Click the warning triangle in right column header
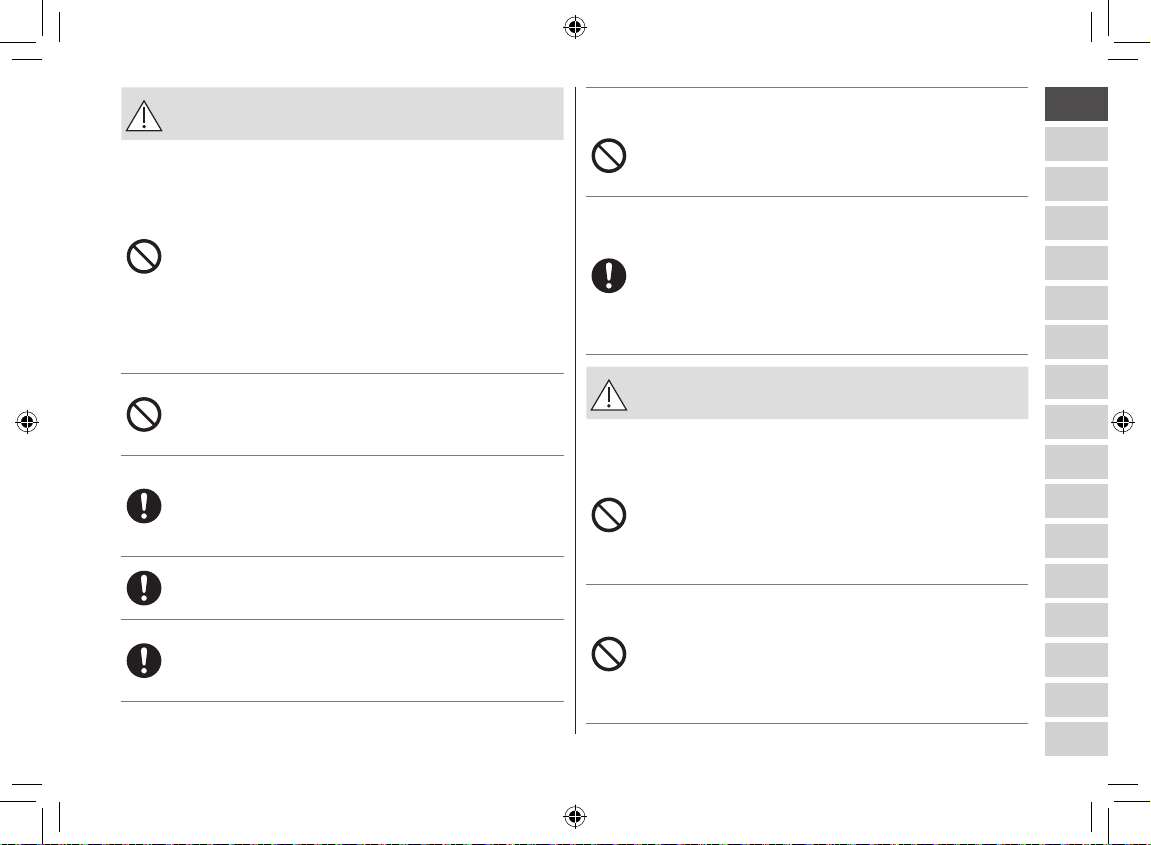The image size is (1151, 845). tap(609, 395)
